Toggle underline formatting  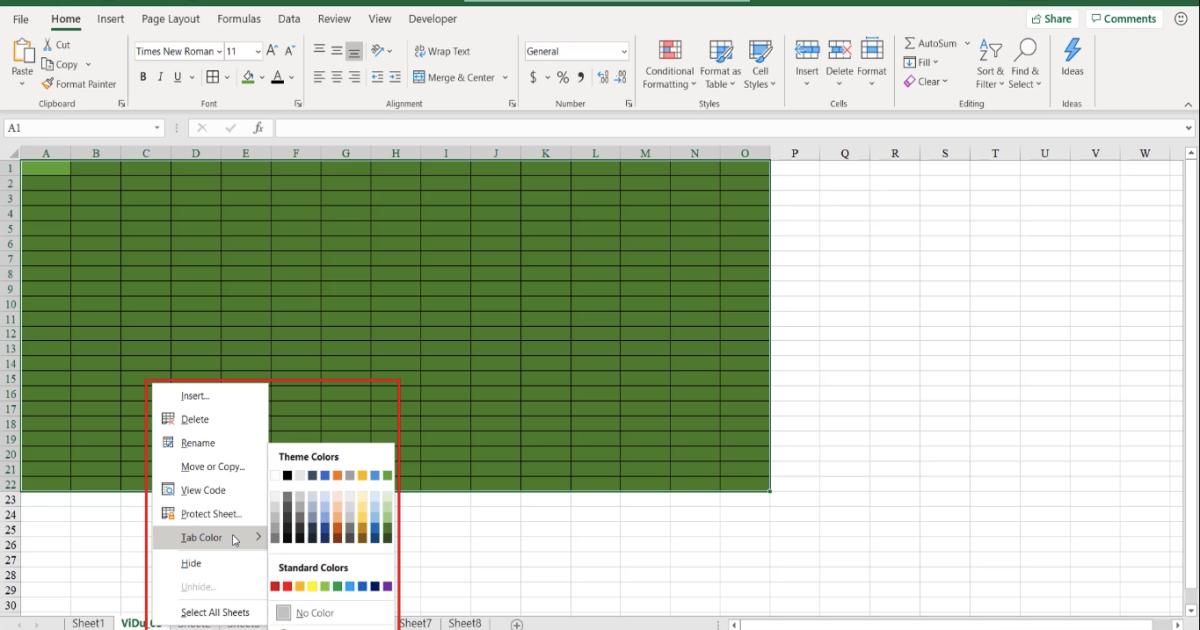click(176, 76)
